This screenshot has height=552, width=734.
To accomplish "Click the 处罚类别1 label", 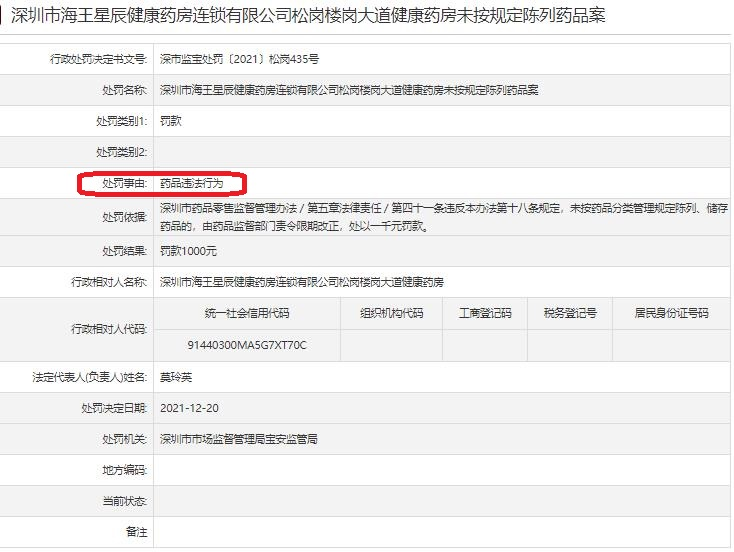I will point(122,121).
